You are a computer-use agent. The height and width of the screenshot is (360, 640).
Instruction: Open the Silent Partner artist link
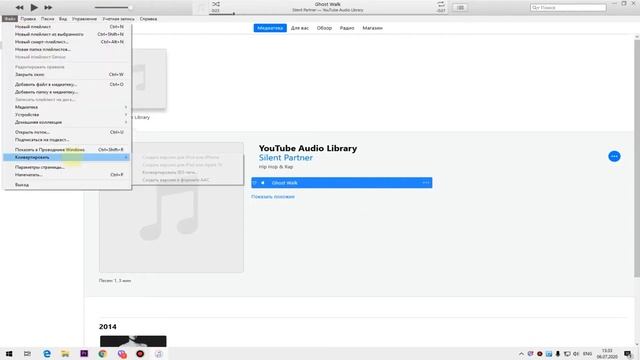pos(286,158)
